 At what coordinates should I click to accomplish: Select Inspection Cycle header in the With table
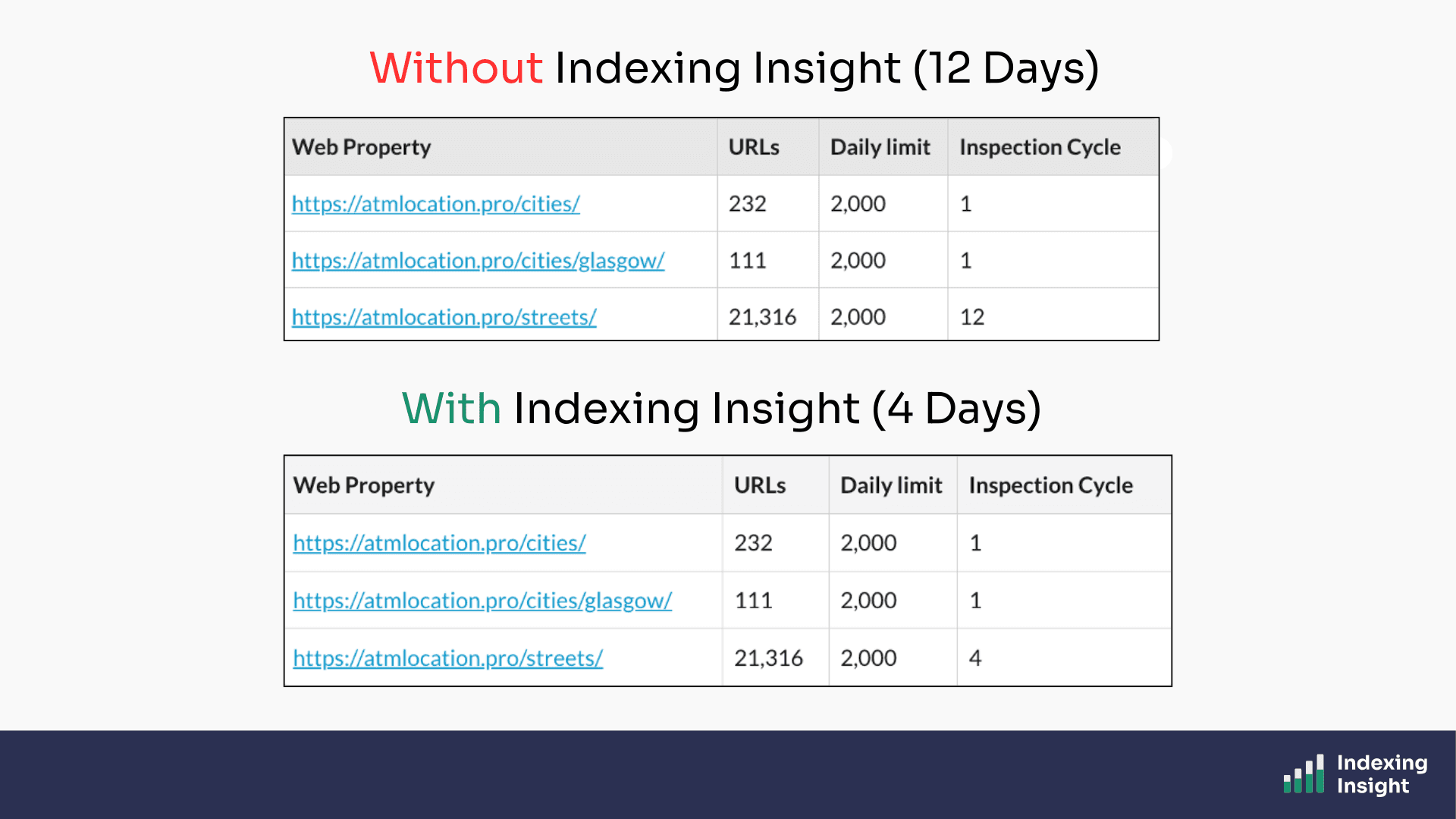click(x=1050, y=485)
